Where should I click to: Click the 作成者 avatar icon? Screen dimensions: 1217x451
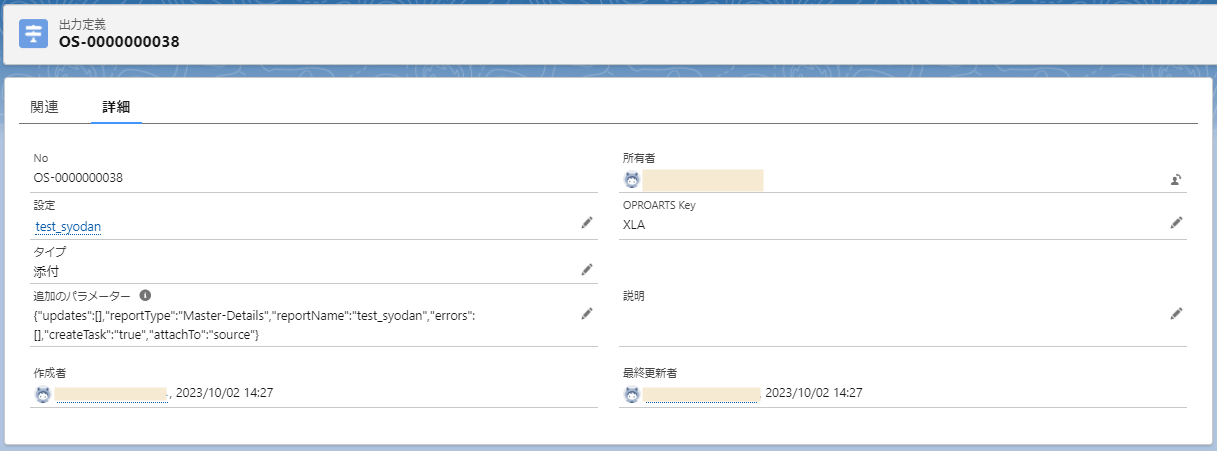(x=42, y=394)
